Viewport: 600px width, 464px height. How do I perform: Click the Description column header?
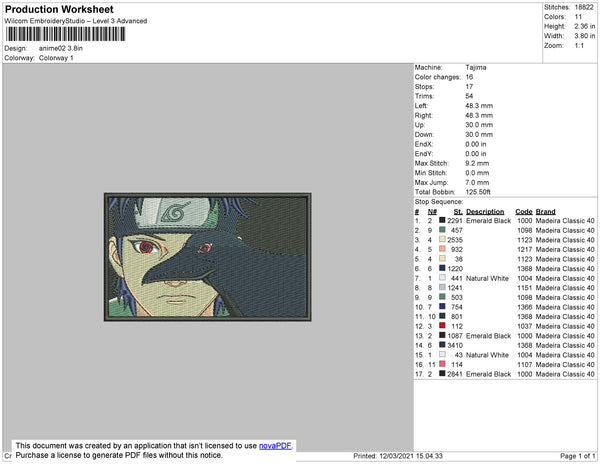pos(485,212)
